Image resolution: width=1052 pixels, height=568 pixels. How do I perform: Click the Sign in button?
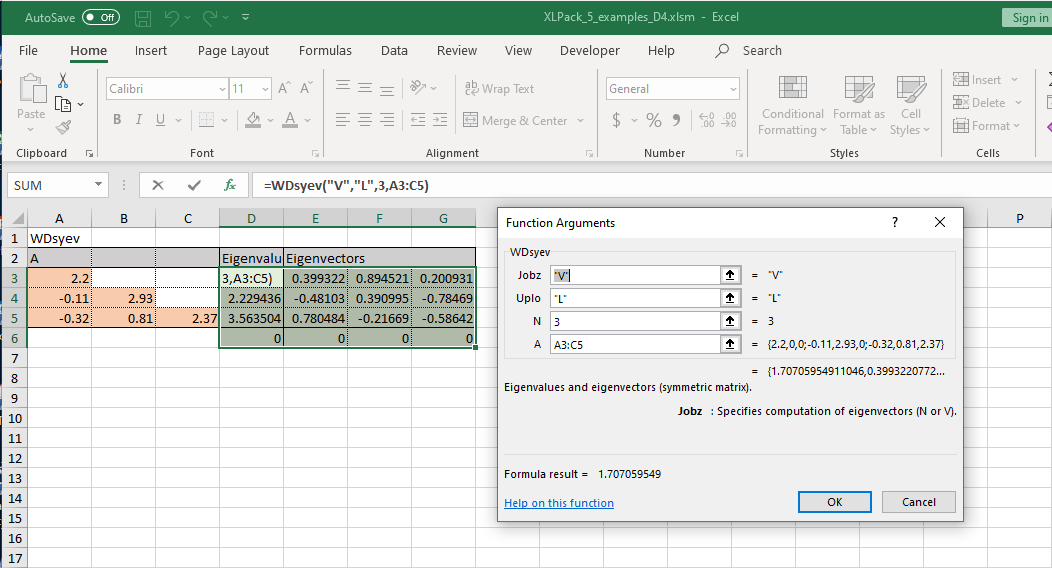click(x=1028, y=17)
